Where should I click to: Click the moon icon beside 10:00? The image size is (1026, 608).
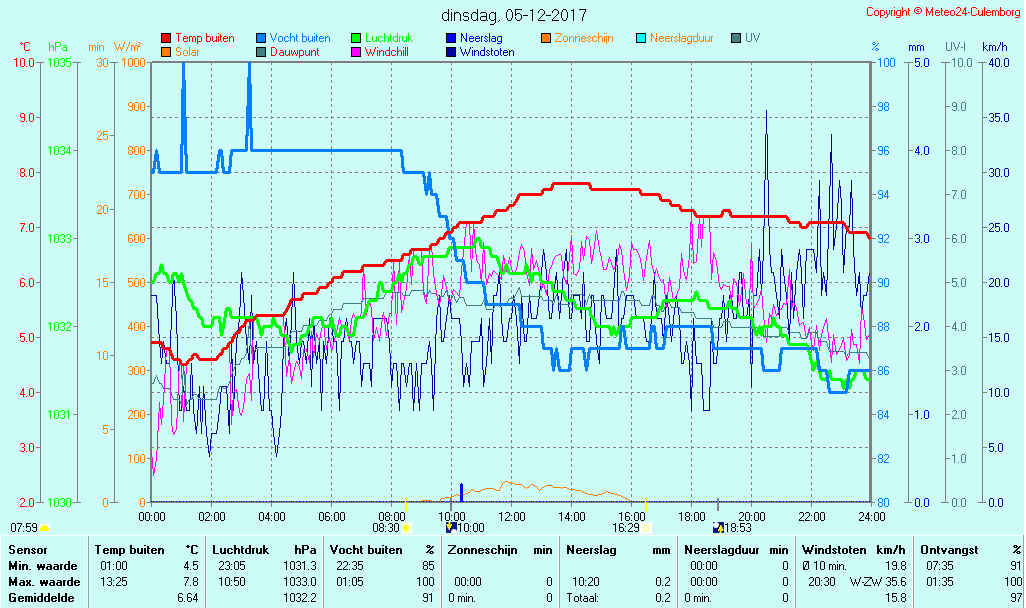pos(451,527)
